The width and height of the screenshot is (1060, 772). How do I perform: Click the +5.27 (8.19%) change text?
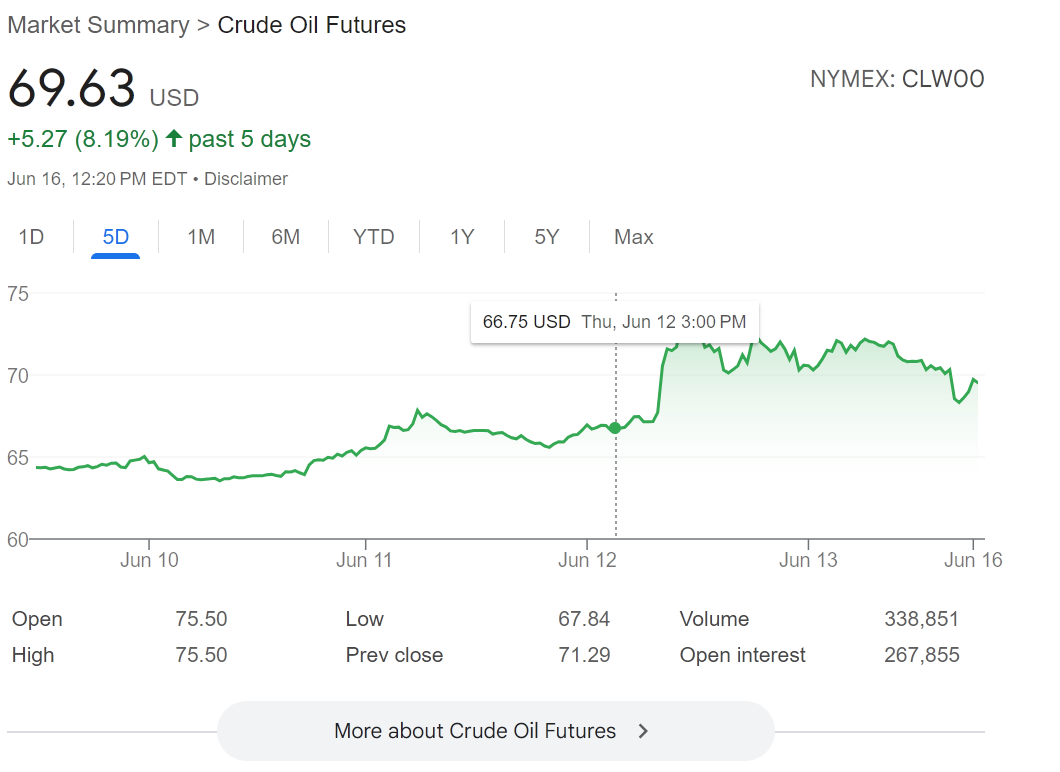coord(83,139)
